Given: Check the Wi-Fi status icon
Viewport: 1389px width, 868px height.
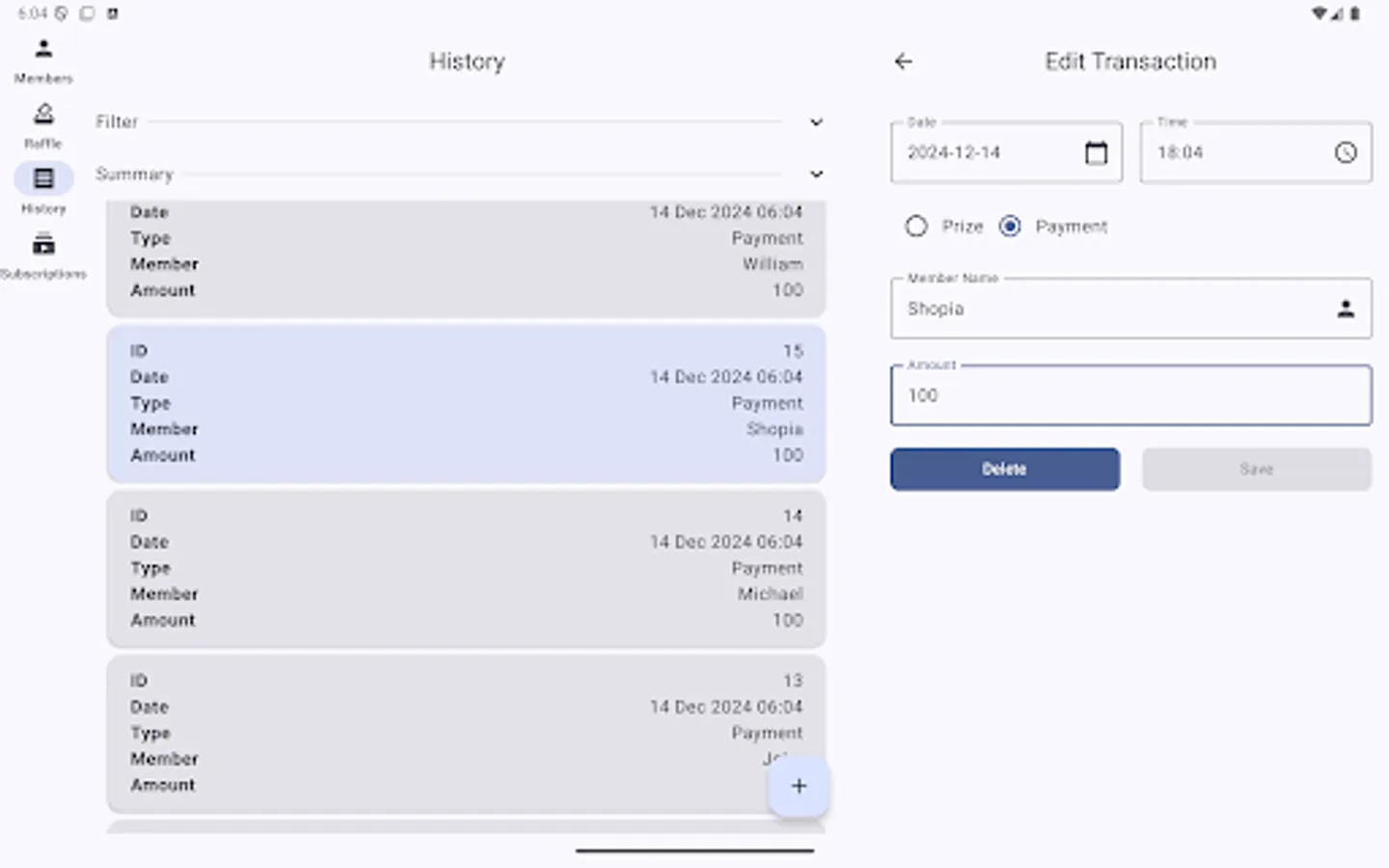Looking at the screenshot, I should [1319, 14].
